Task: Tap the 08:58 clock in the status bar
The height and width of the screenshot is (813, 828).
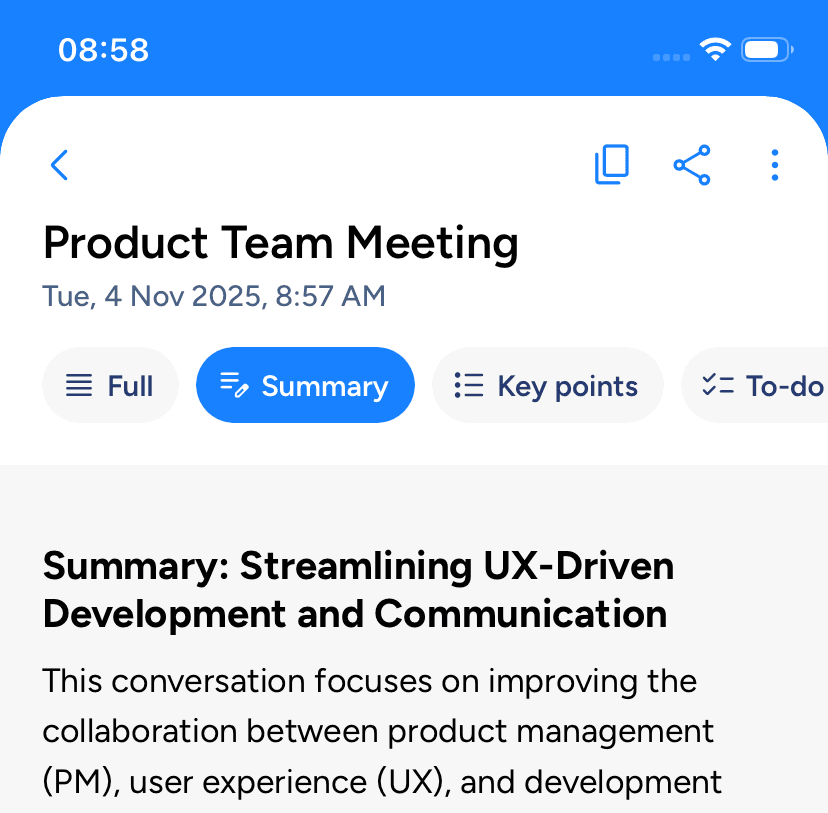Action: point(103,50)
